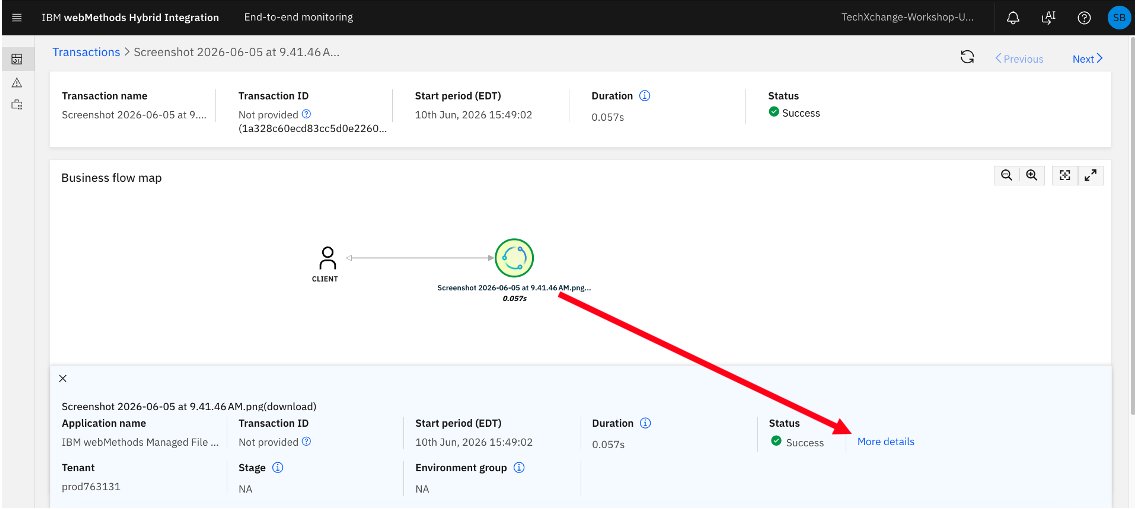1137x509 pixels.
Task: Select the Success status in details panel
Action: pyautogui.click(x=798, y=442)
